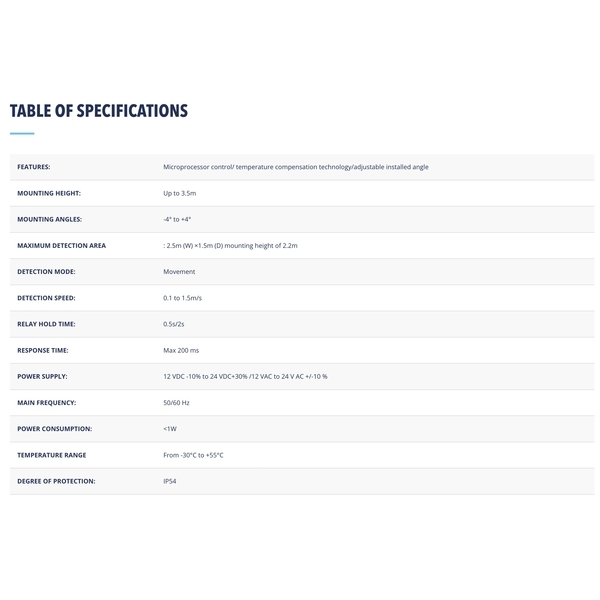Select the "Detection Mode:" label
Image resolution: width=600 pixels, height=600 pixels.
point(46,271)
